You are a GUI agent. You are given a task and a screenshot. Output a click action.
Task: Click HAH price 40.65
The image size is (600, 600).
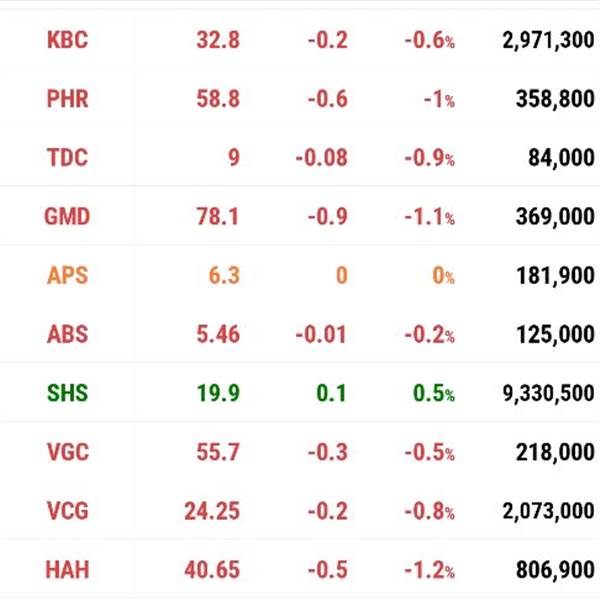coord(212,570)
